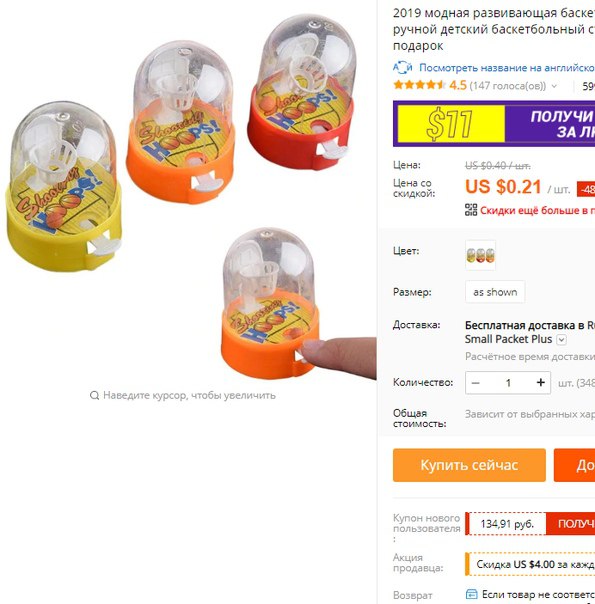Click the magnifier icon under the product image
This screenshot has width=595, height=604.
pyautogui.click(x=94, y=395)
